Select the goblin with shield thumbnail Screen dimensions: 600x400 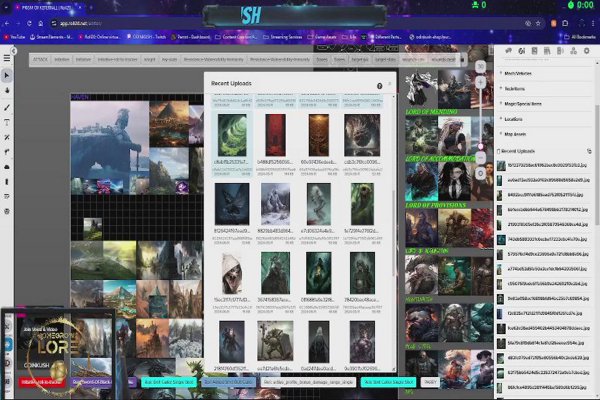click(276, 341)
